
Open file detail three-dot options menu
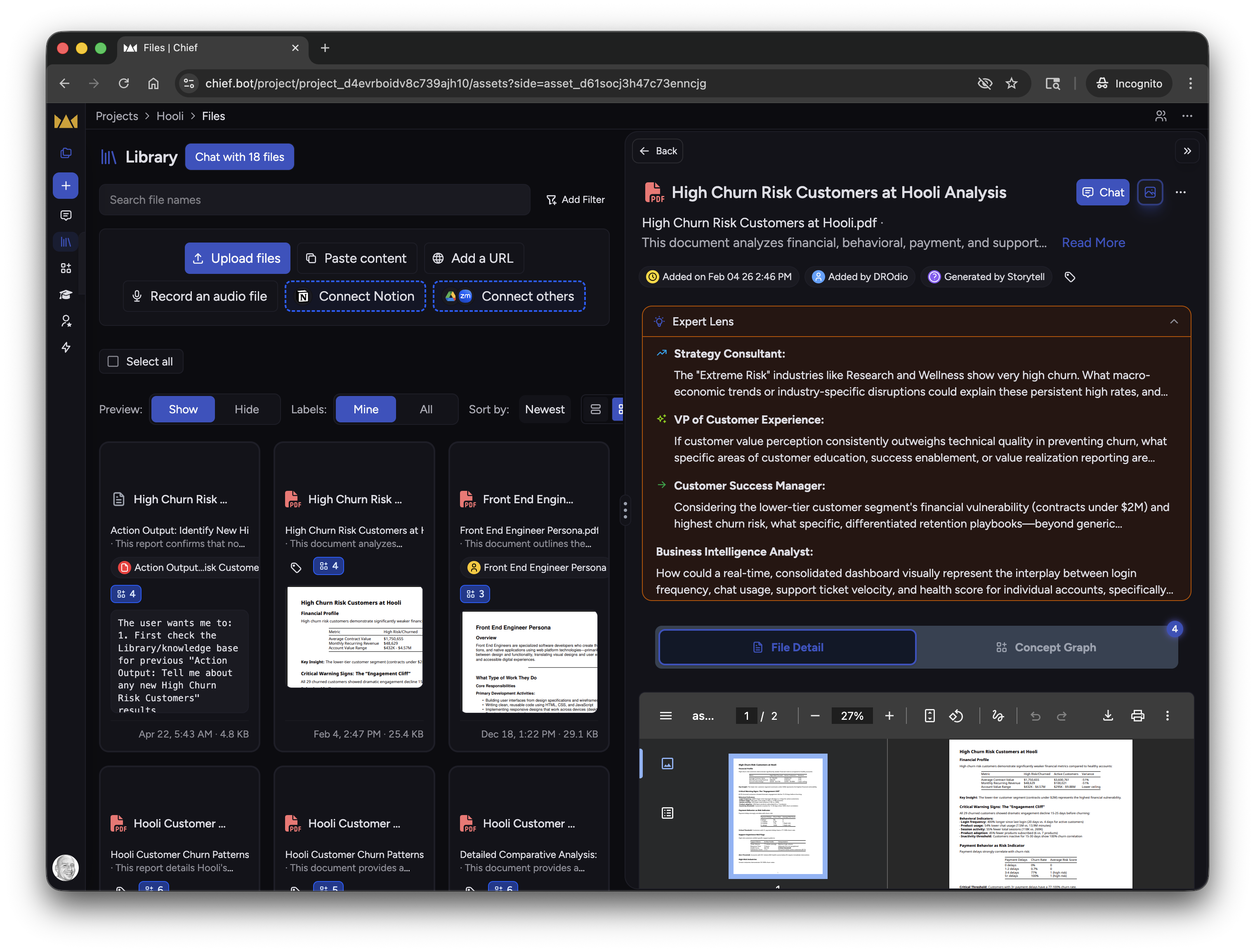click(x=1181, y=192)
